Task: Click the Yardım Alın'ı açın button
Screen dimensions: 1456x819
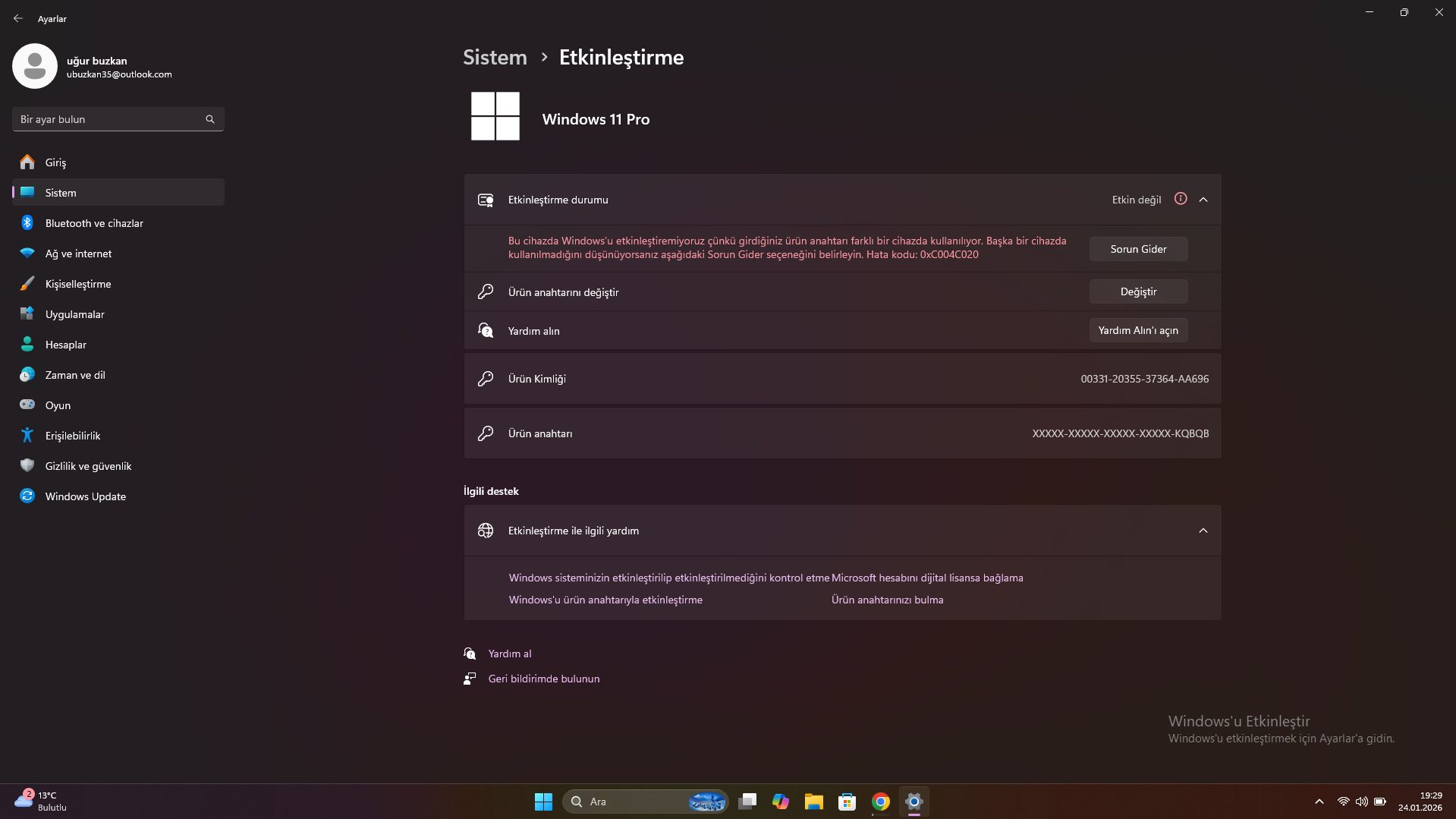Action: (x=1138, y=330)
